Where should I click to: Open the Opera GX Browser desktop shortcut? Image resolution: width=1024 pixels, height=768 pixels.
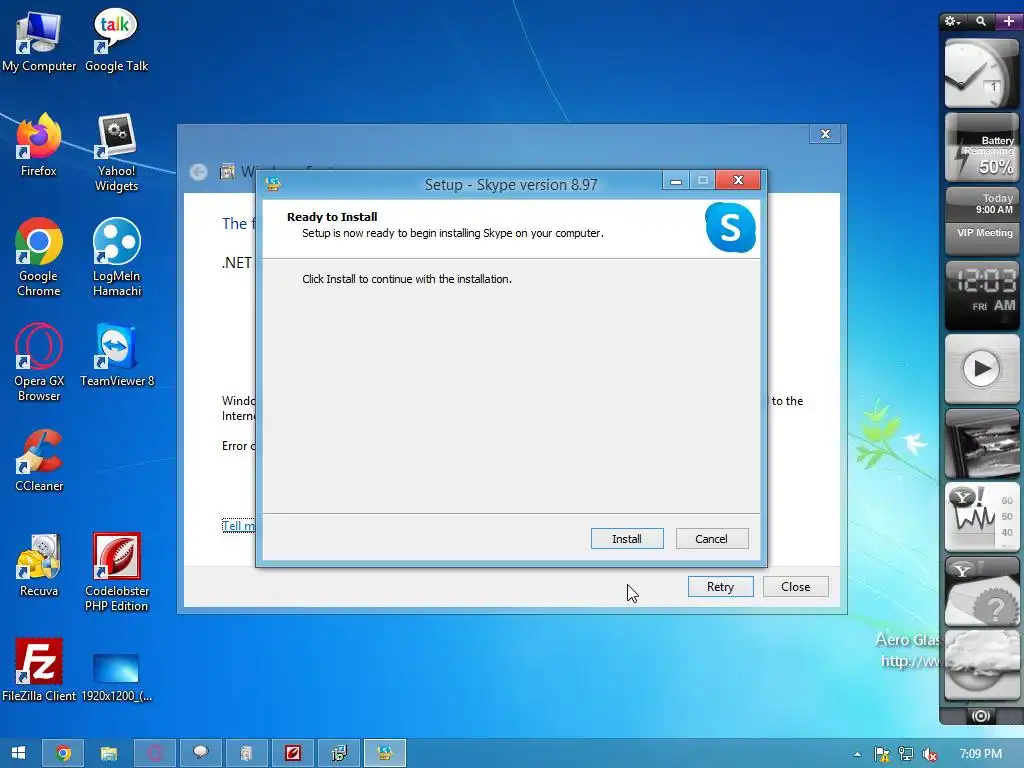pos(39,362)
